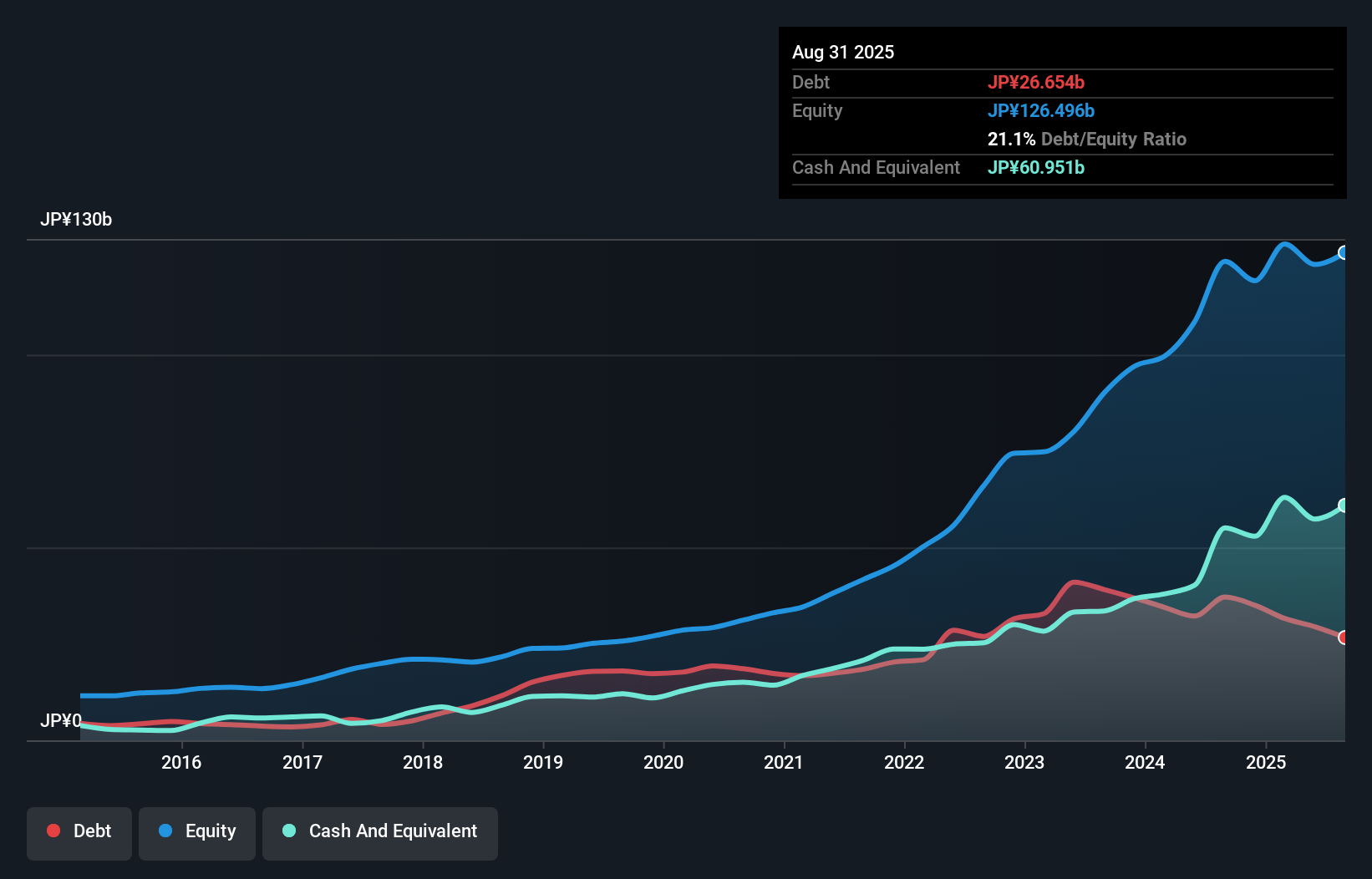Select the 2025 year label
This screenshot has width=1372, height=879.
click(x=1266, y=762)
